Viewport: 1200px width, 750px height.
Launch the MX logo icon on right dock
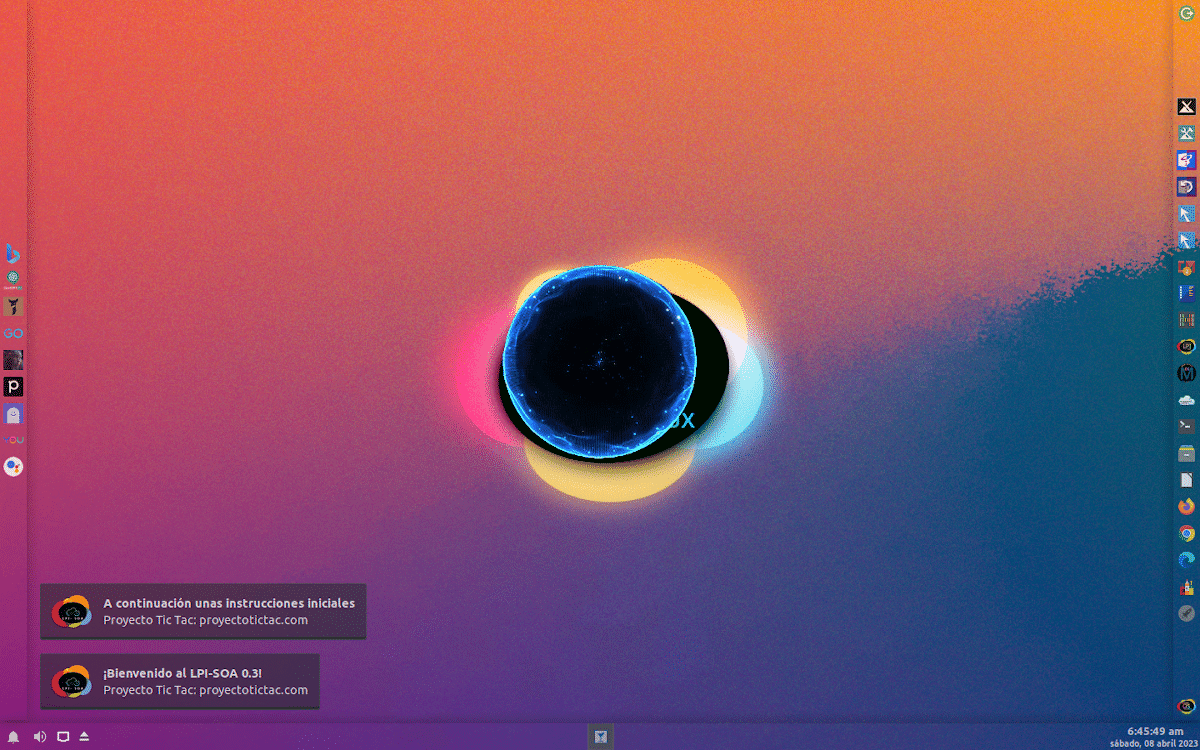1187,107
